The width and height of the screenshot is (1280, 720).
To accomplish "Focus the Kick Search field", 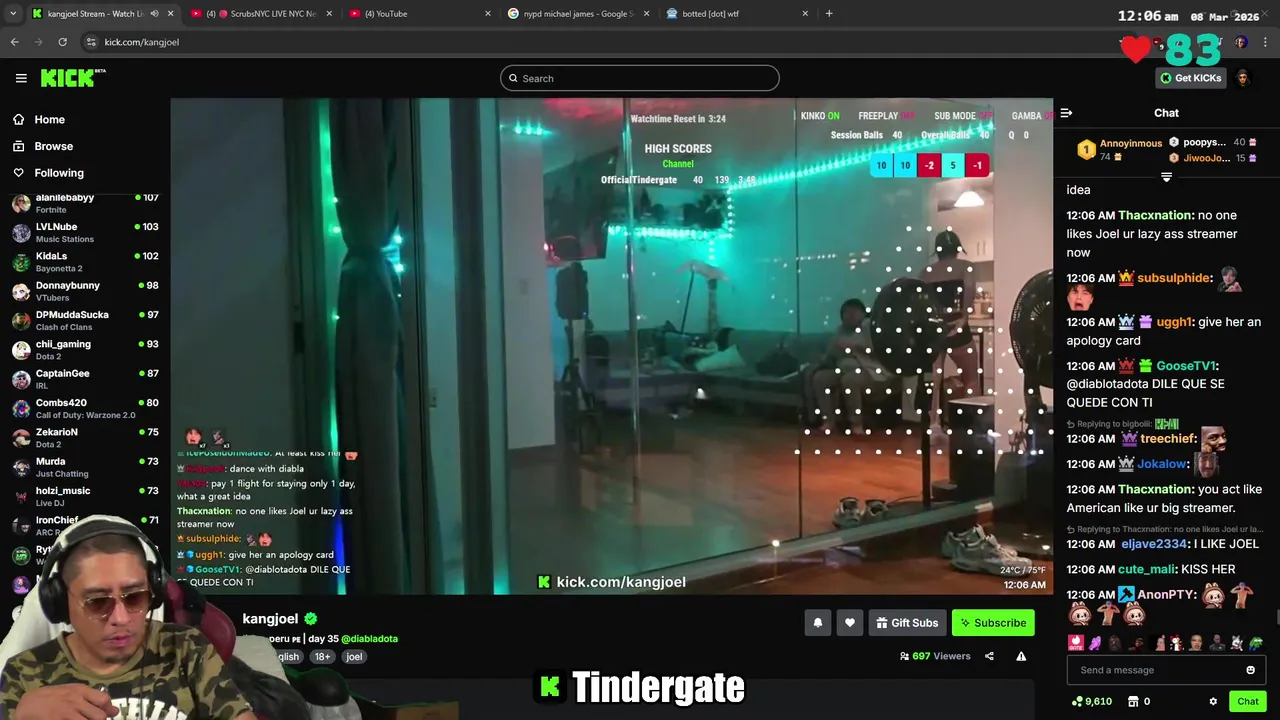I will [x=640, y=78].
